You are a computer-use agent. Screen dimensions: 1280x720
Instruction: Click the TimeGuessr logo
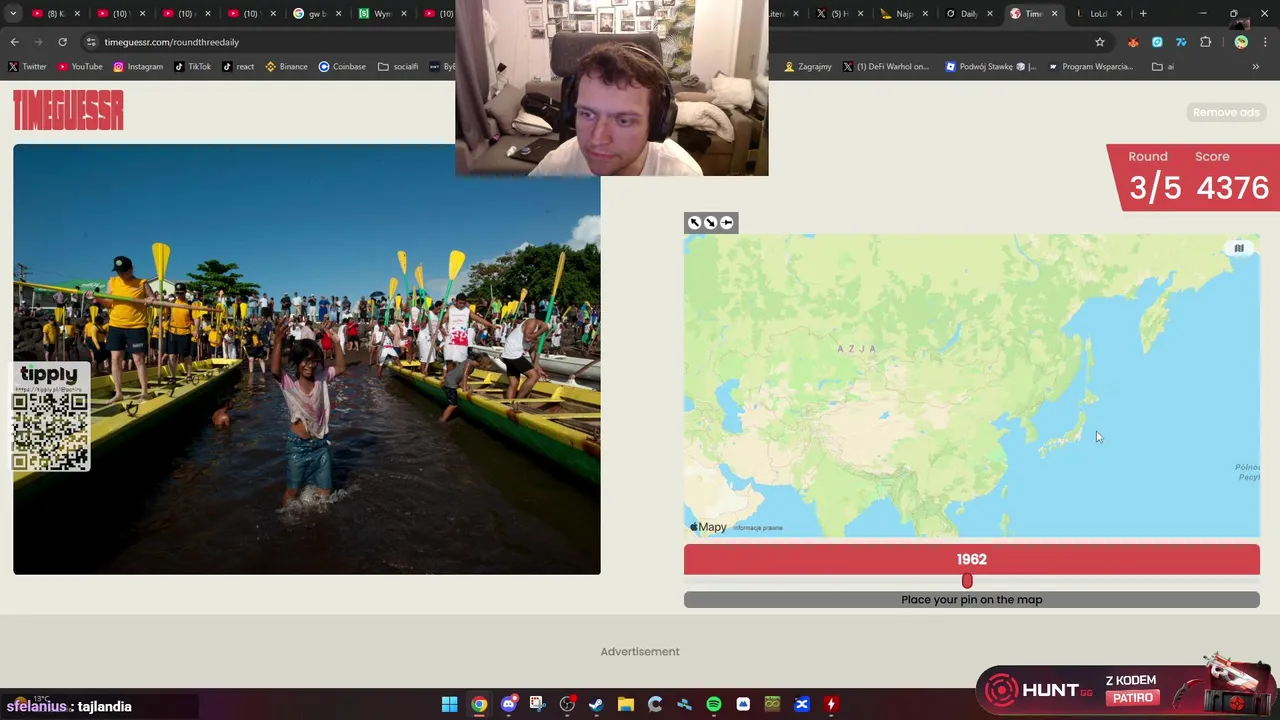pos(68,110)
